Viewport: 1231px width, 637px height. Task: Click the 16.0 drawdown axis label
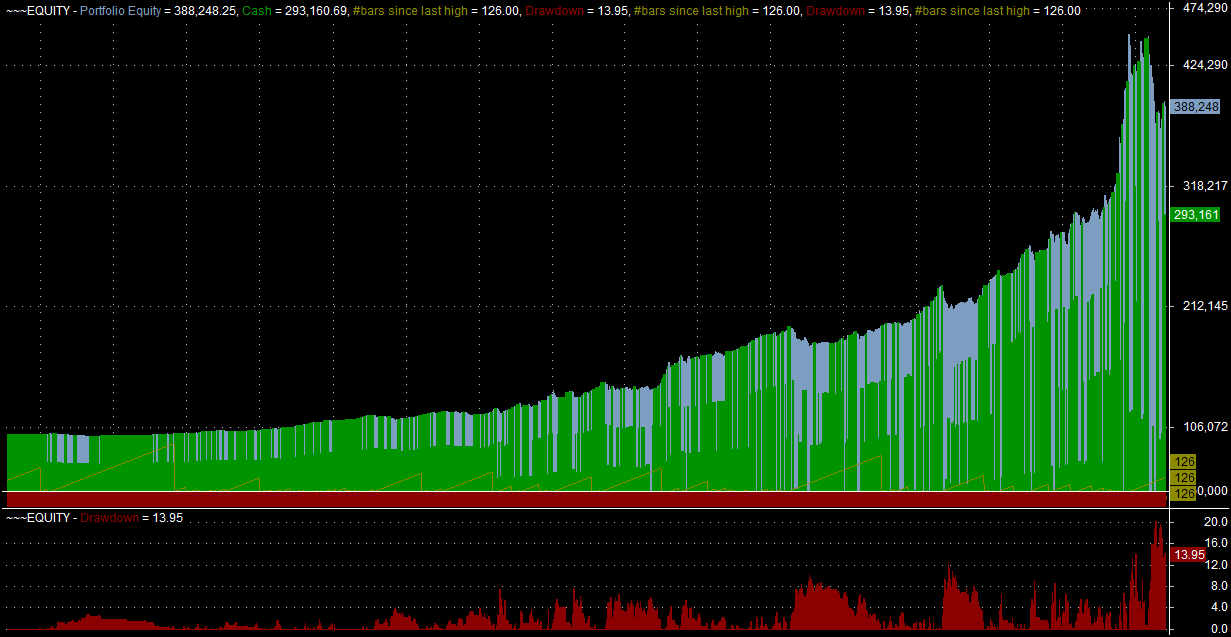tap(1214, 543)
